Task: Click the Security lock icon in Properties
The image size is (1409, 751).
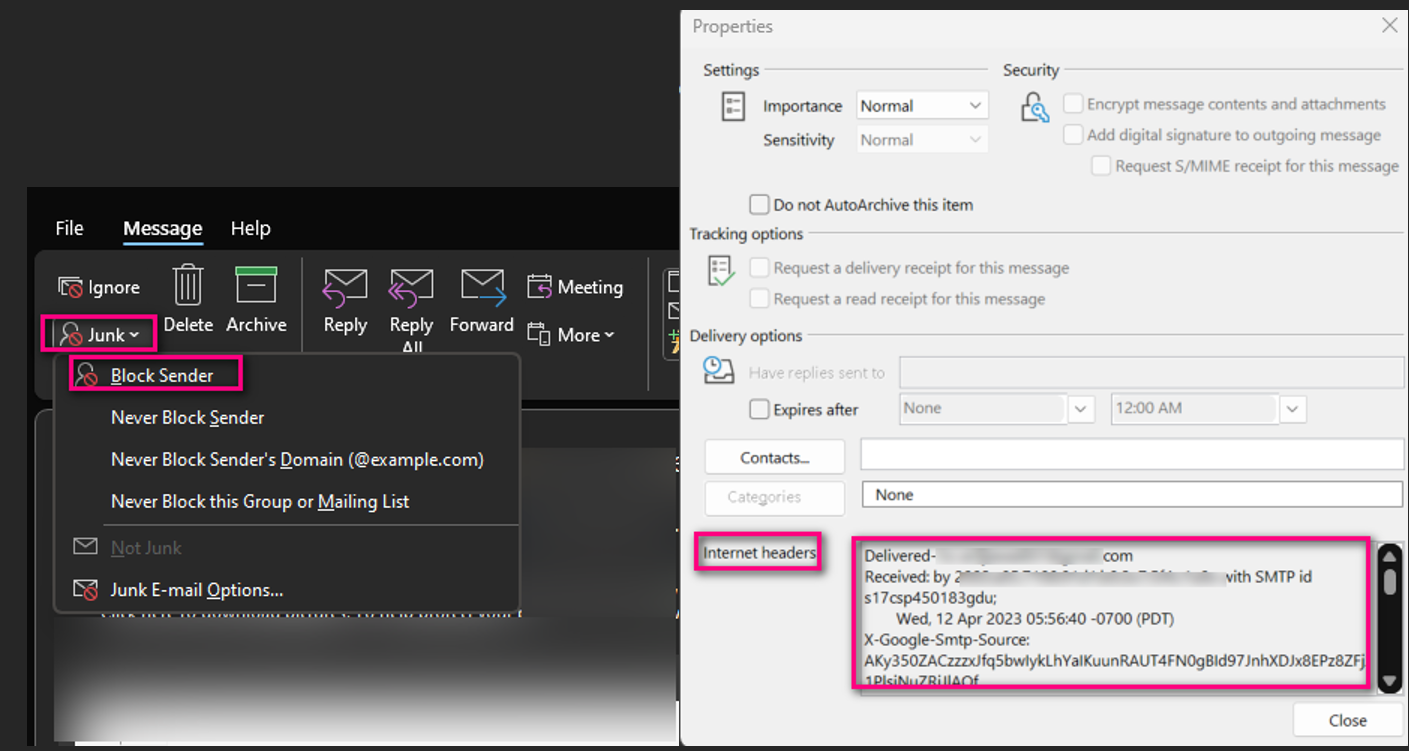Action: point(1034,107)
